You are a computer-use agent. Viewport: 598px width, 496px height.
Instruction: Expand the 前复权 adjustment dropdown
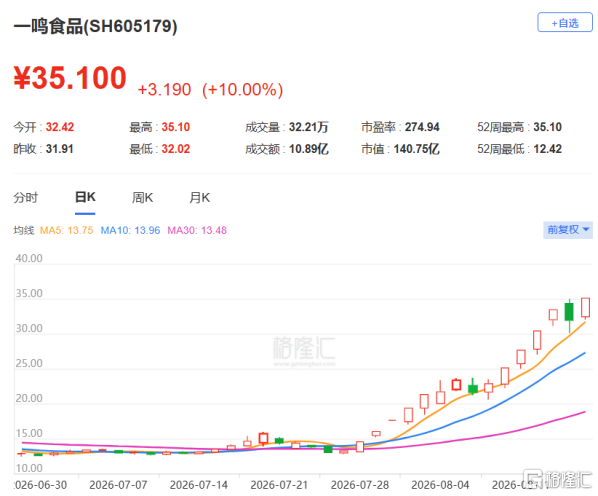click(x=568, y=230)
